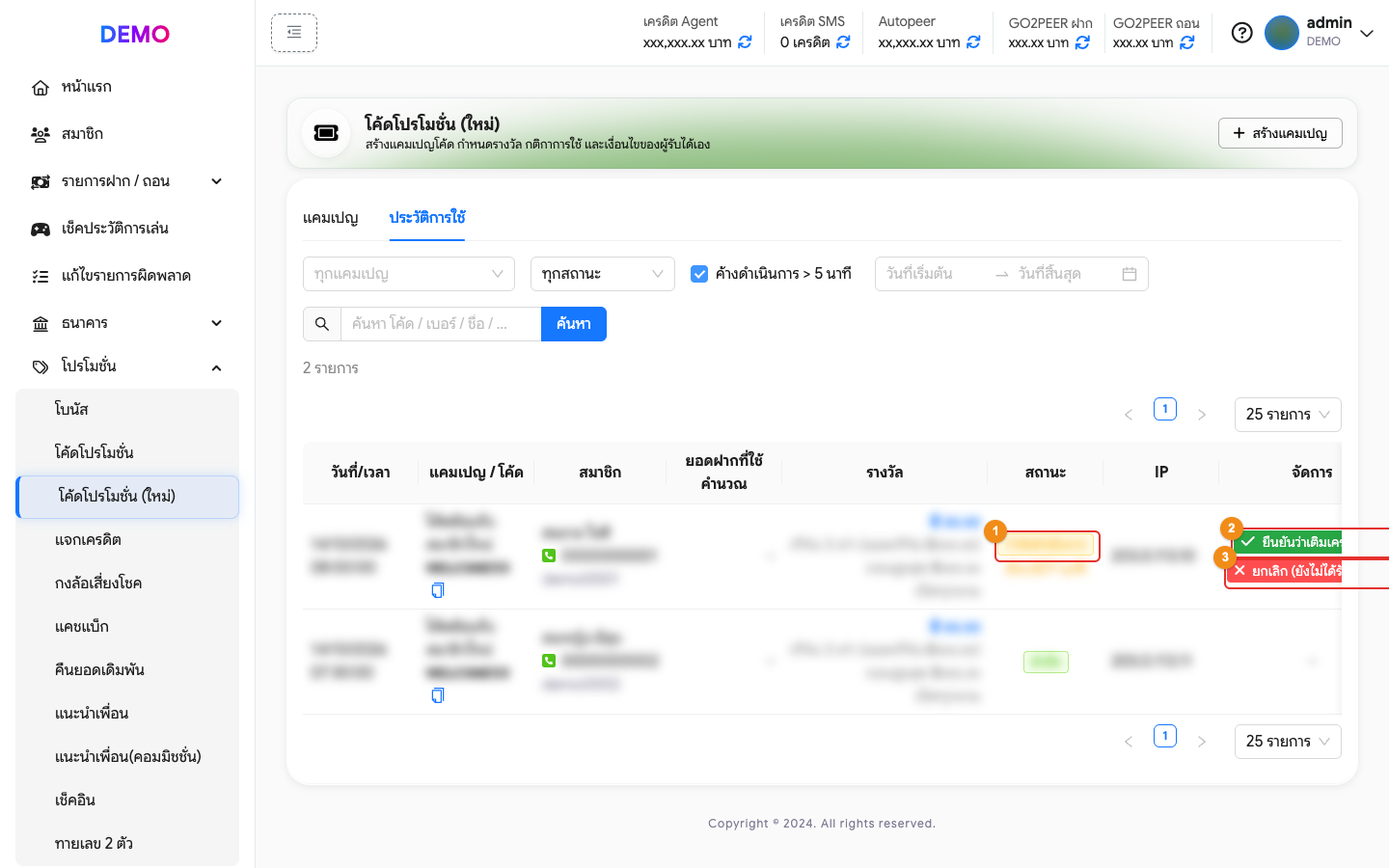
Task: Open the ทุกแคมเปญ campaign dropdown
Action: tap(409, 274)
